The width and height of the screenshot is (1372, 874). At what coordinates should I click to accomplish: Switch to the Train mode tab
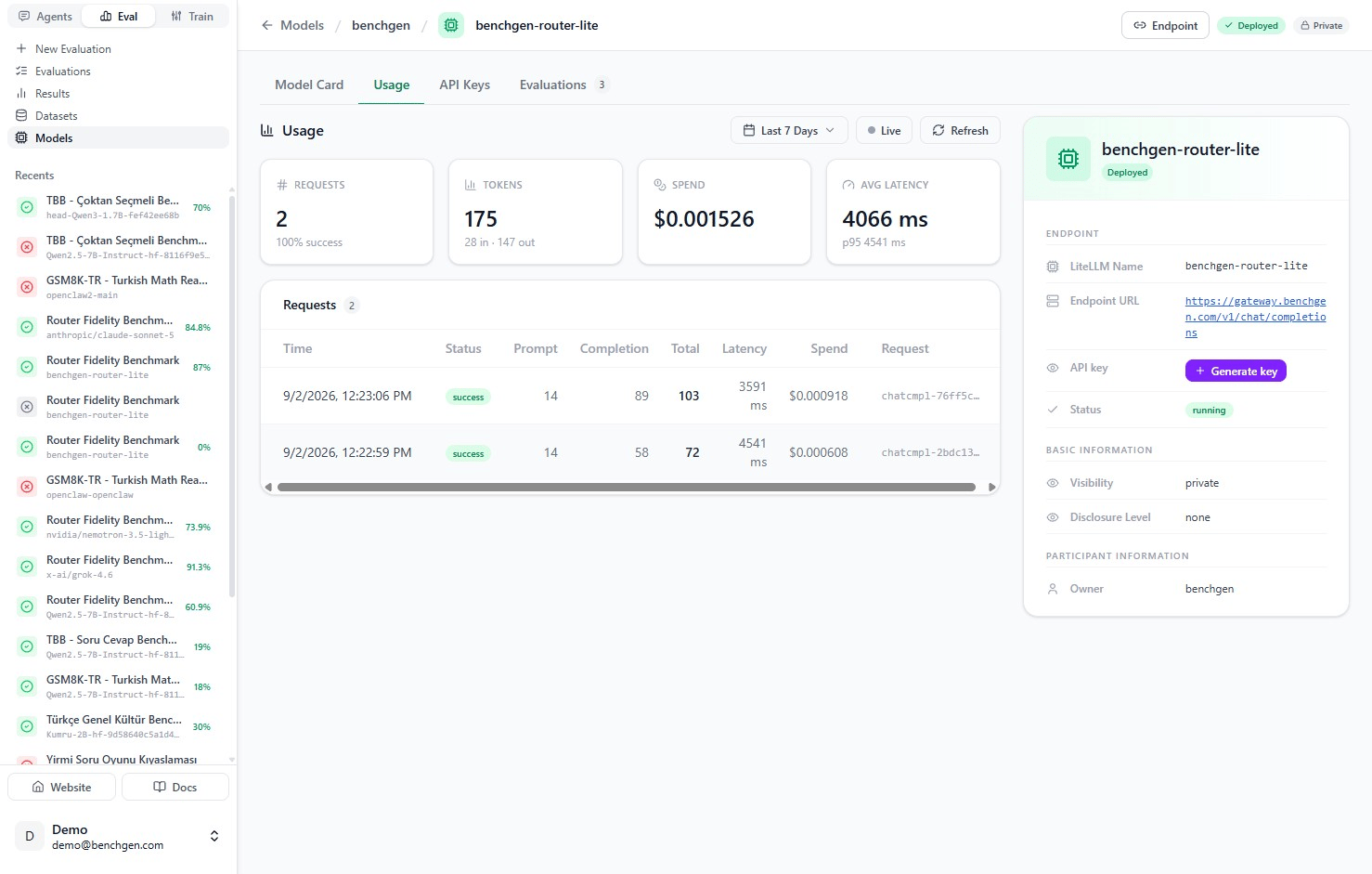coord(192,17)
